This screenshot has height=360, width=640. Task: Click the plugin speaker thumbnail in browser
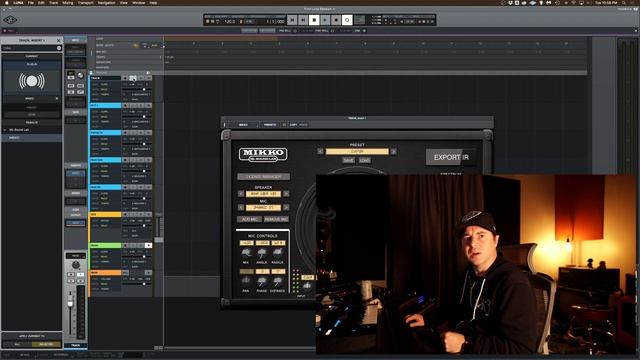31,81
